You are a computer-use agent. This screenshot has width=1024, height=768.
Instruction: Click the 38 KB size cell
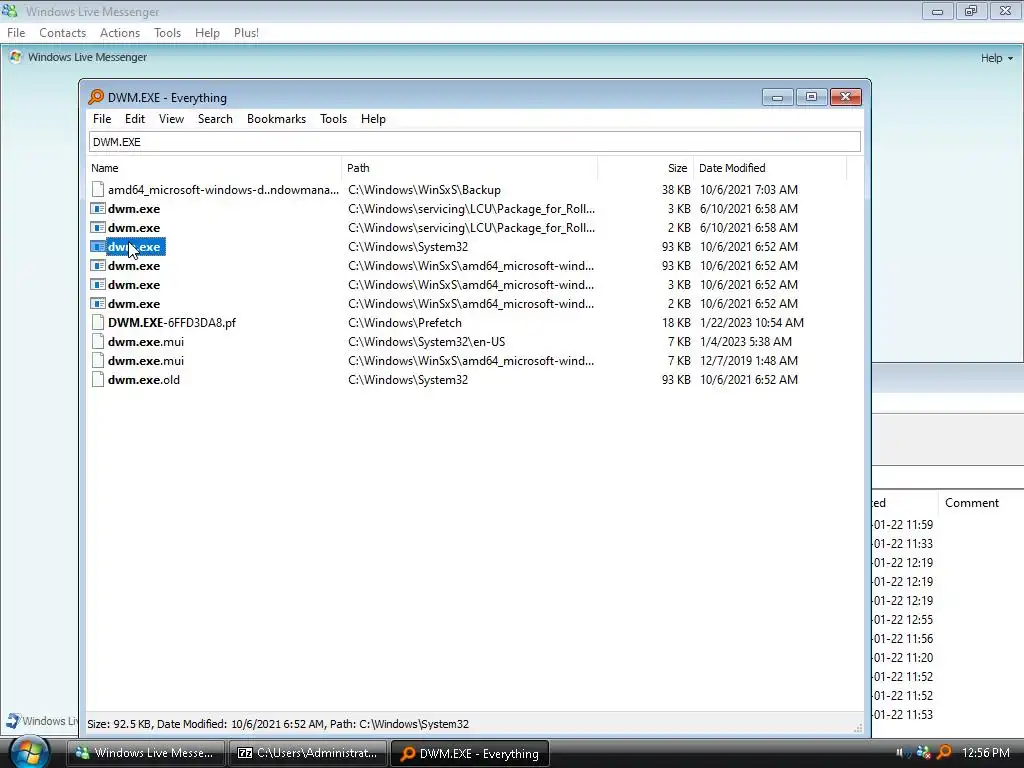(676, 190)
